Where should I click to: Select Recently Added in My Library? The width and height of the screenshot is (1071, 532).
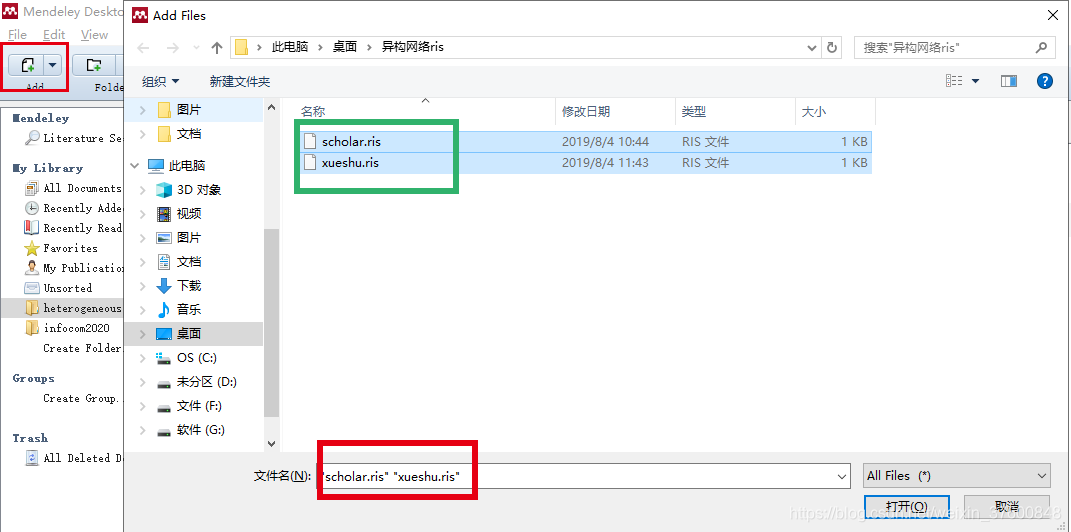coord(74,208)
